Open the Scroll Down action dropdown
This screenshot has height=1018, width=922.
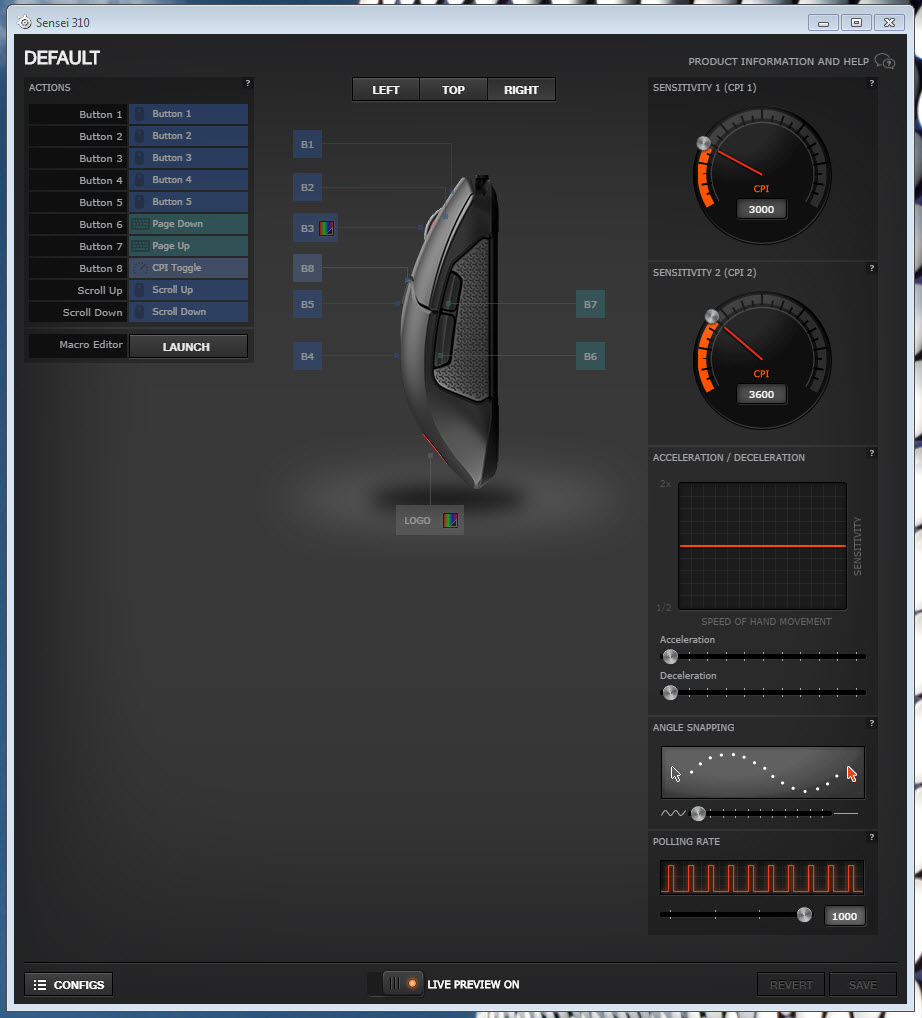tap(188, 312)
